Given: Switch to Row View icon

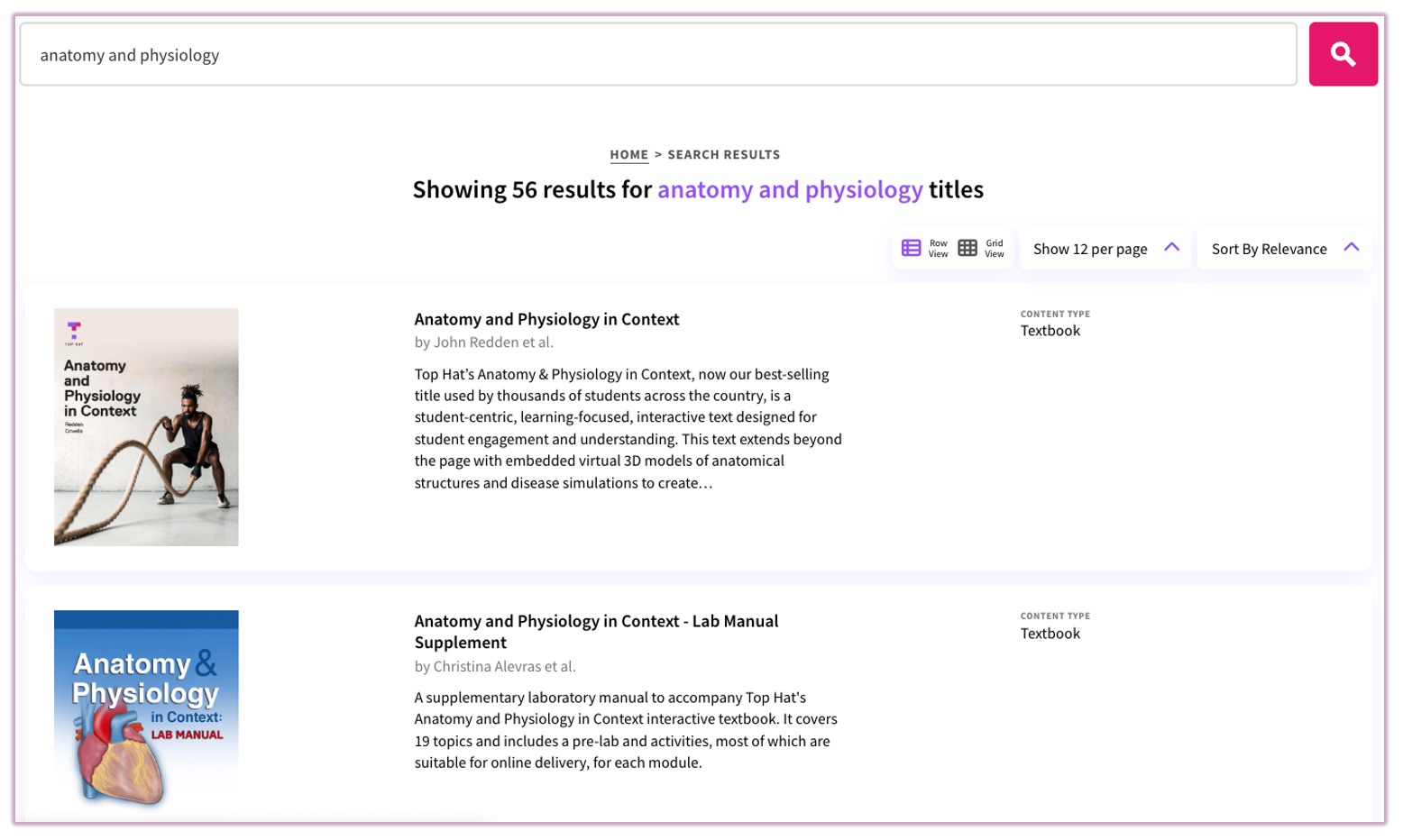Looking at the screenshot, I should (x=912, y=248).
